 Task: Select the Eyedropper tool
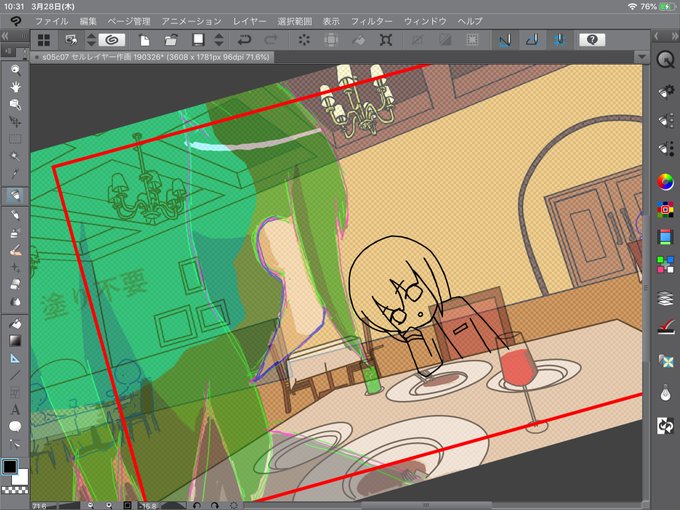click(x=15, y=174)
